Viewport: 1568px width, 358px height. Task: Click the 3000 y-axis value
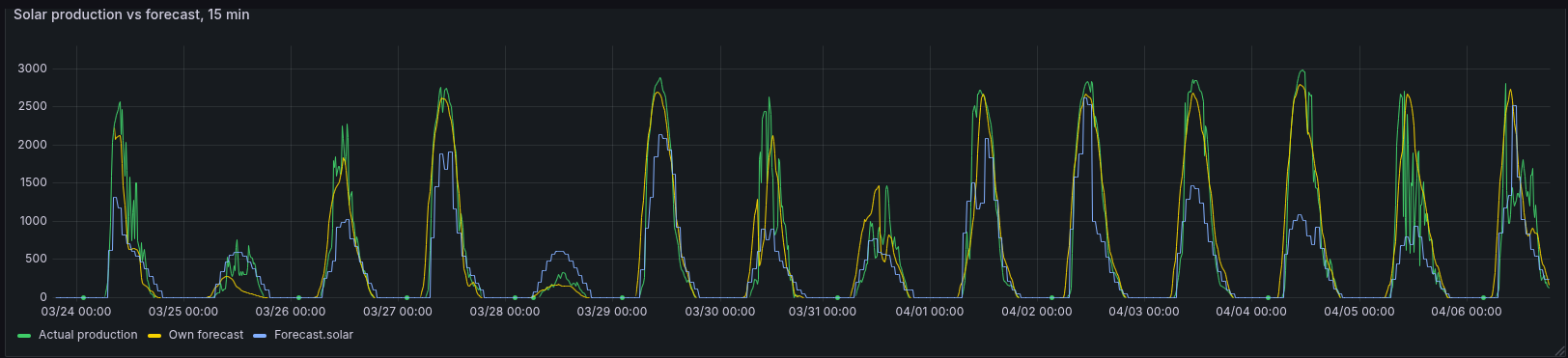point(32,69)
